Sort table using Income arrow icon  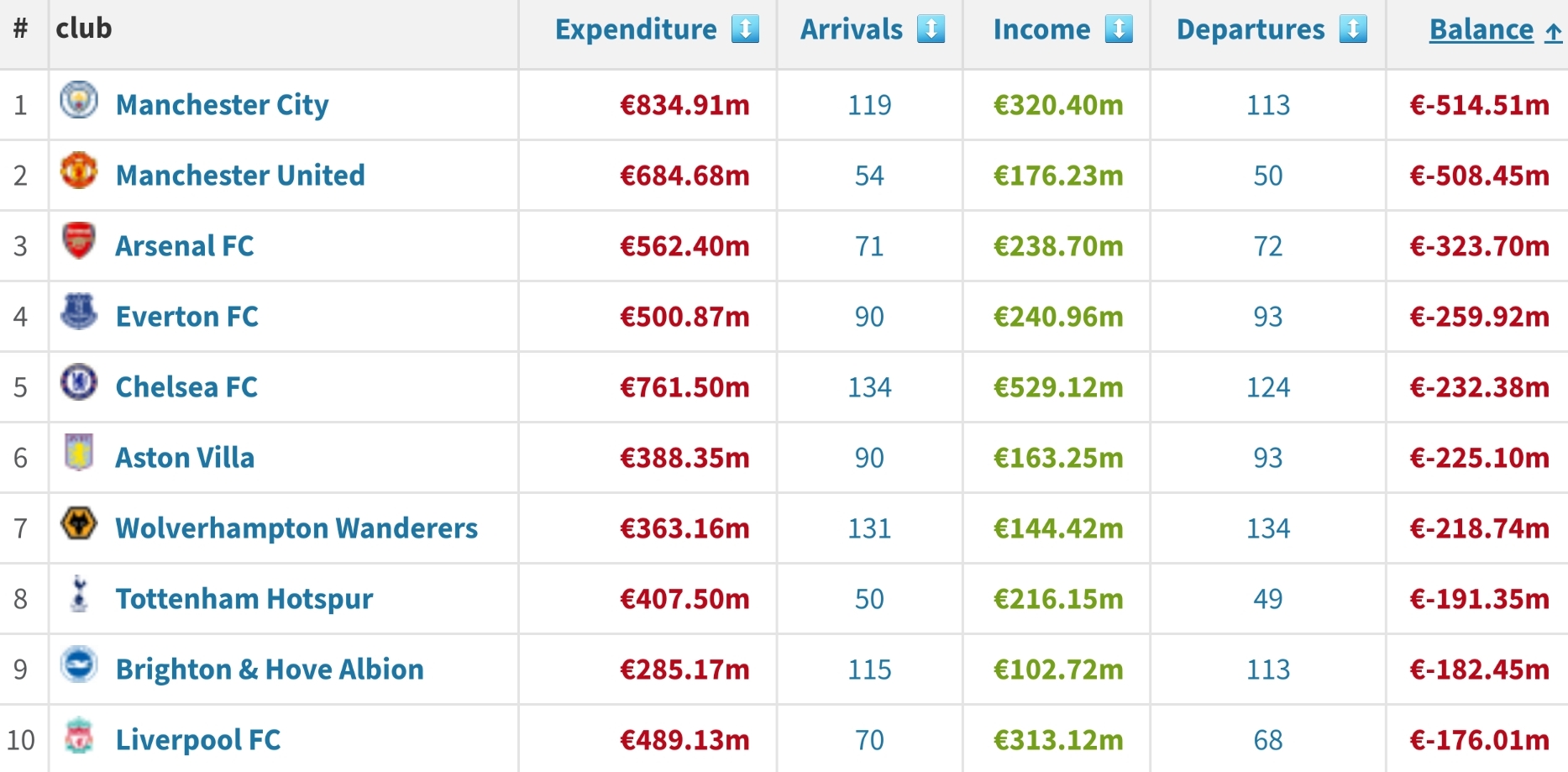pos(1119,29)
